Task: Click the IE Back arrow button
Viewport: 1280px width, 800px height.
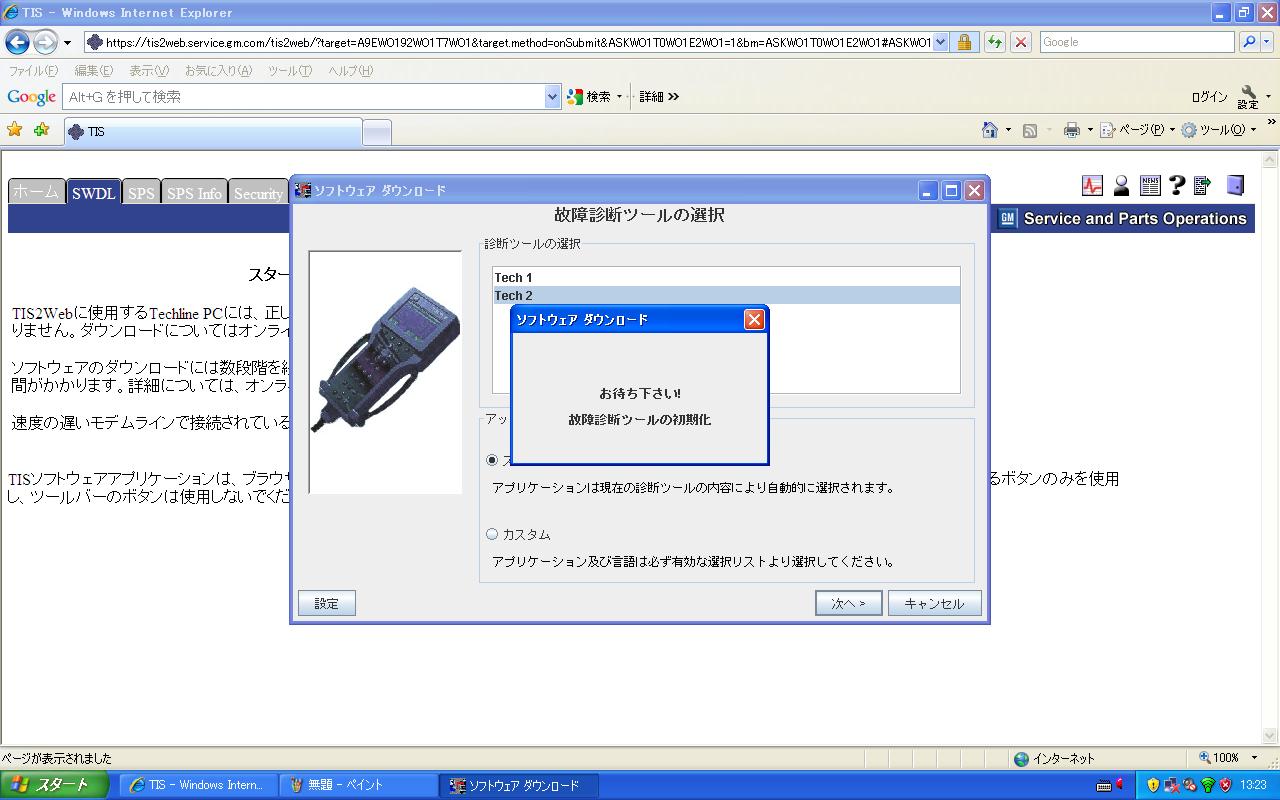Action: tap(17, 42)
